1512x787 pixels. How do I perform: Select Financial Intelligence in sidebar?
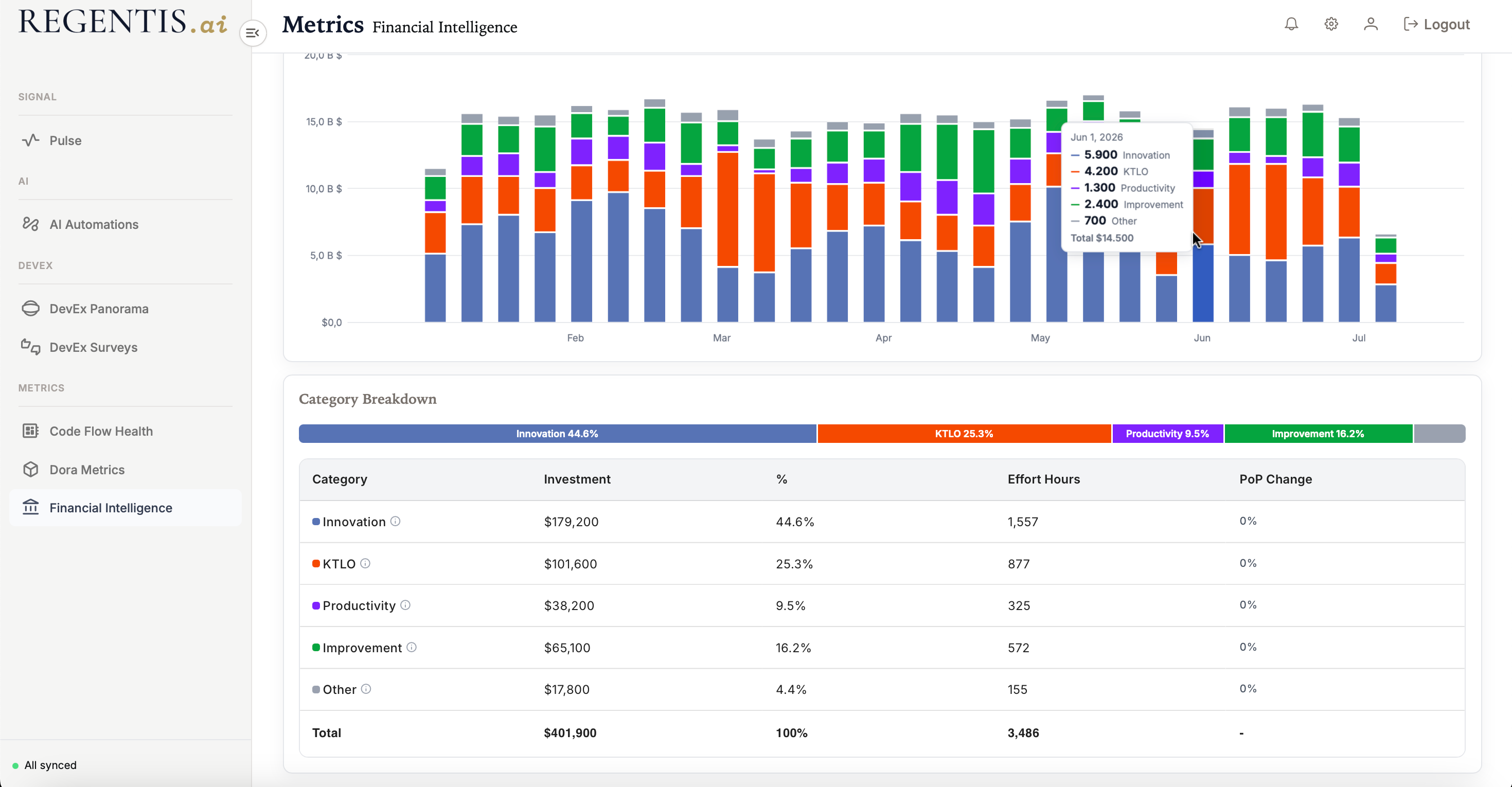click(x=126, y=508)
